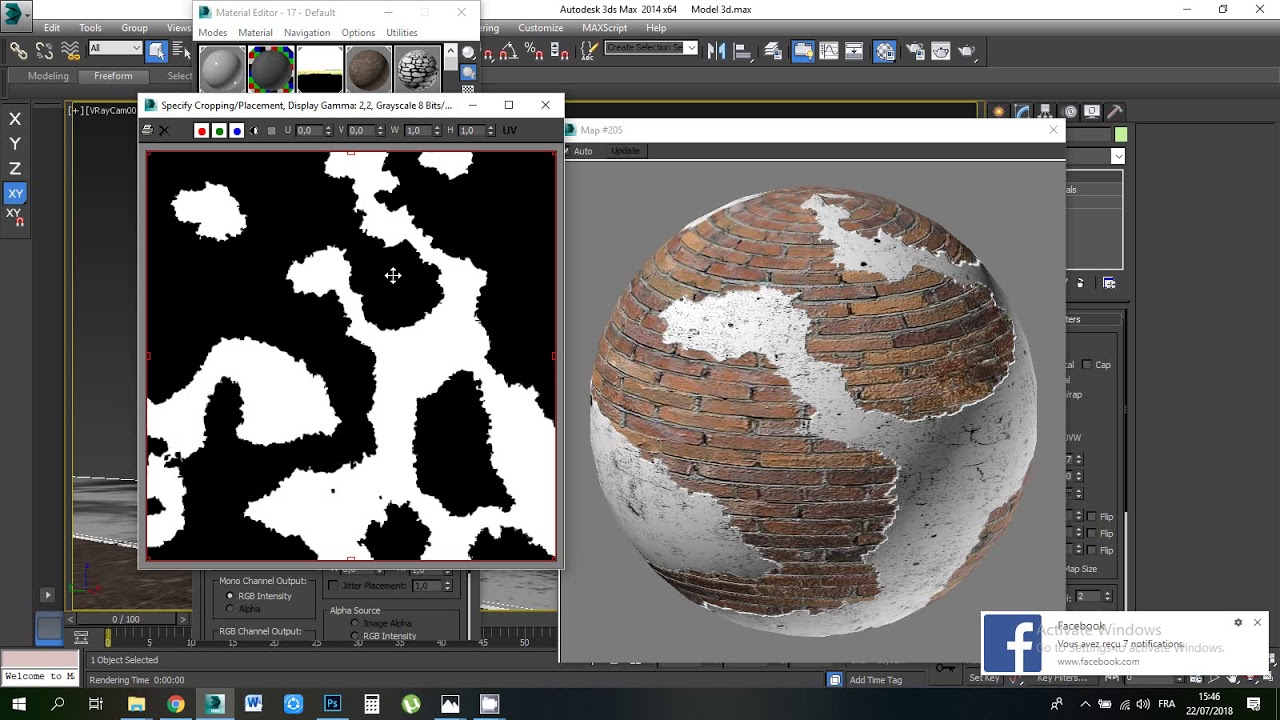This screenshot has width=1280, height=720.
Task: Open the Group menu
Action: tap(134, 28)
